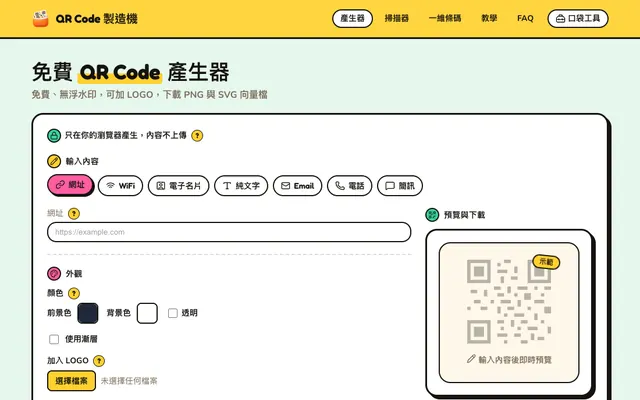Click the QR Code 製造機 site title

(x=96, y=19)
